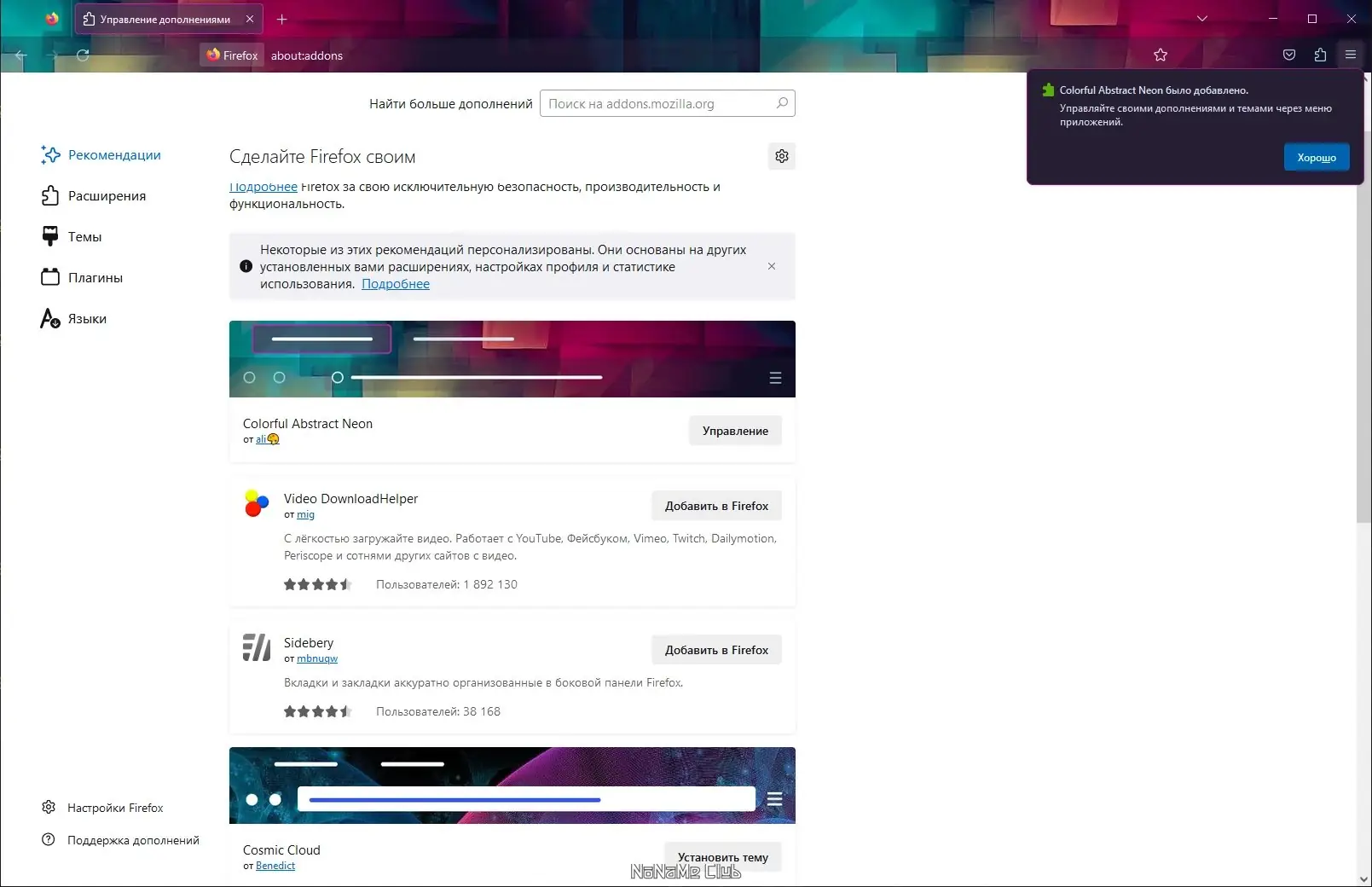The image size is (1372, 887).
Task: Open the top Подробнее link above notice
Action: coord(263,187)
